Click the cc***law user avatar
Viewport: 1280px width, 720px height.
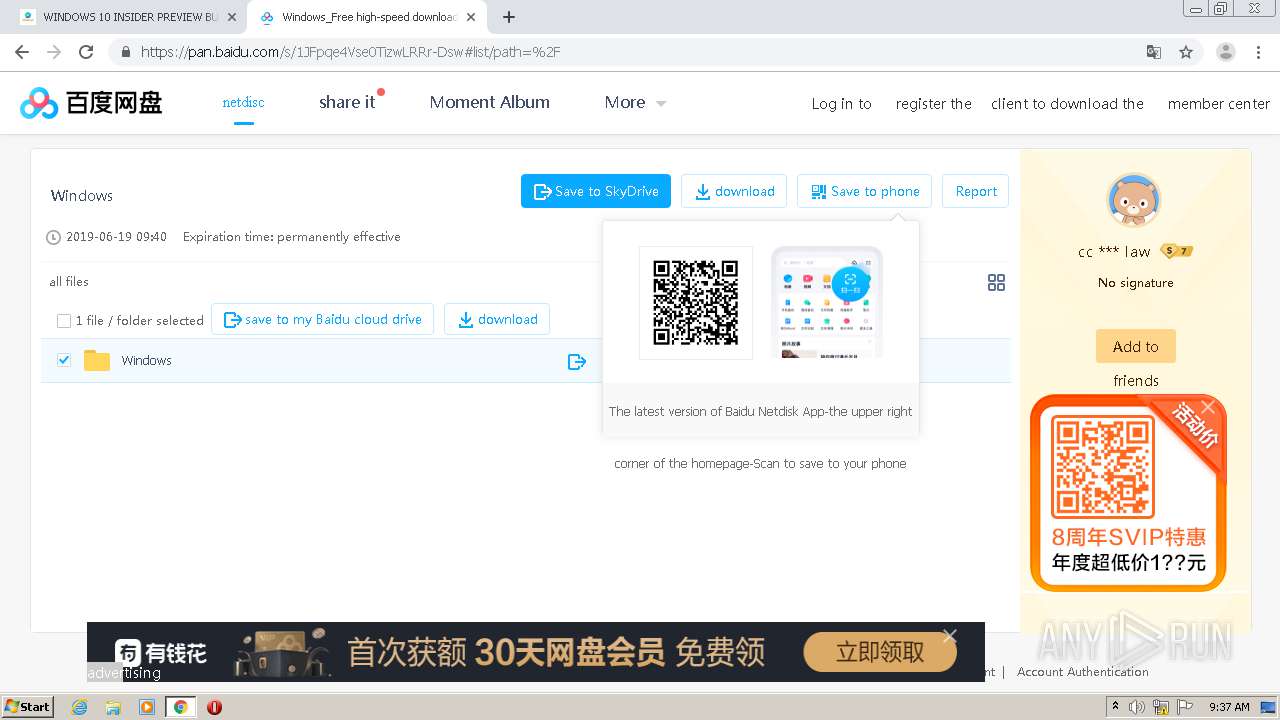[x=1134, y=200]
